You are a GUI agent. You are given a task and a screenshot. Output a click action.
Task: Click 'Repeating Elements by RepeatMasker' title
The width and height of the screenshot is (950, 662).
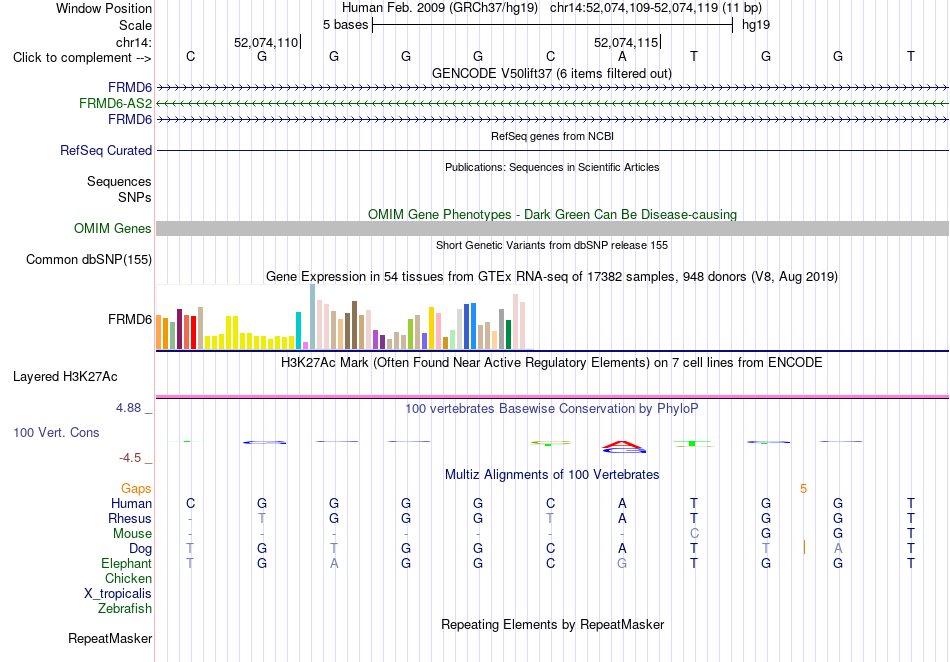(x=553, y=624)
